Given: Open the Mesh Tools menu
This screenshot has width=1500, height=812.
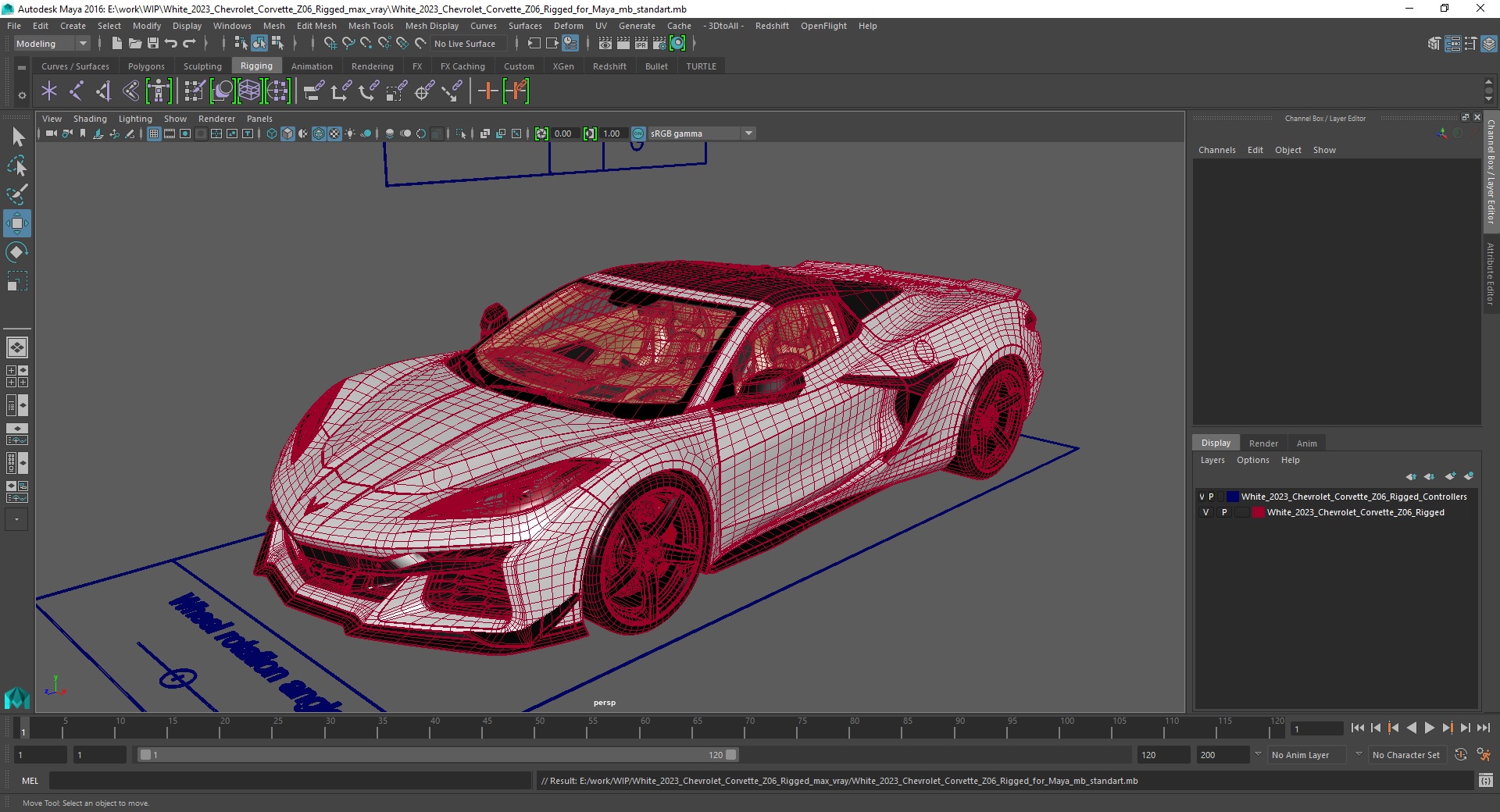Looking at the screenshot, I should coord(370,26).
